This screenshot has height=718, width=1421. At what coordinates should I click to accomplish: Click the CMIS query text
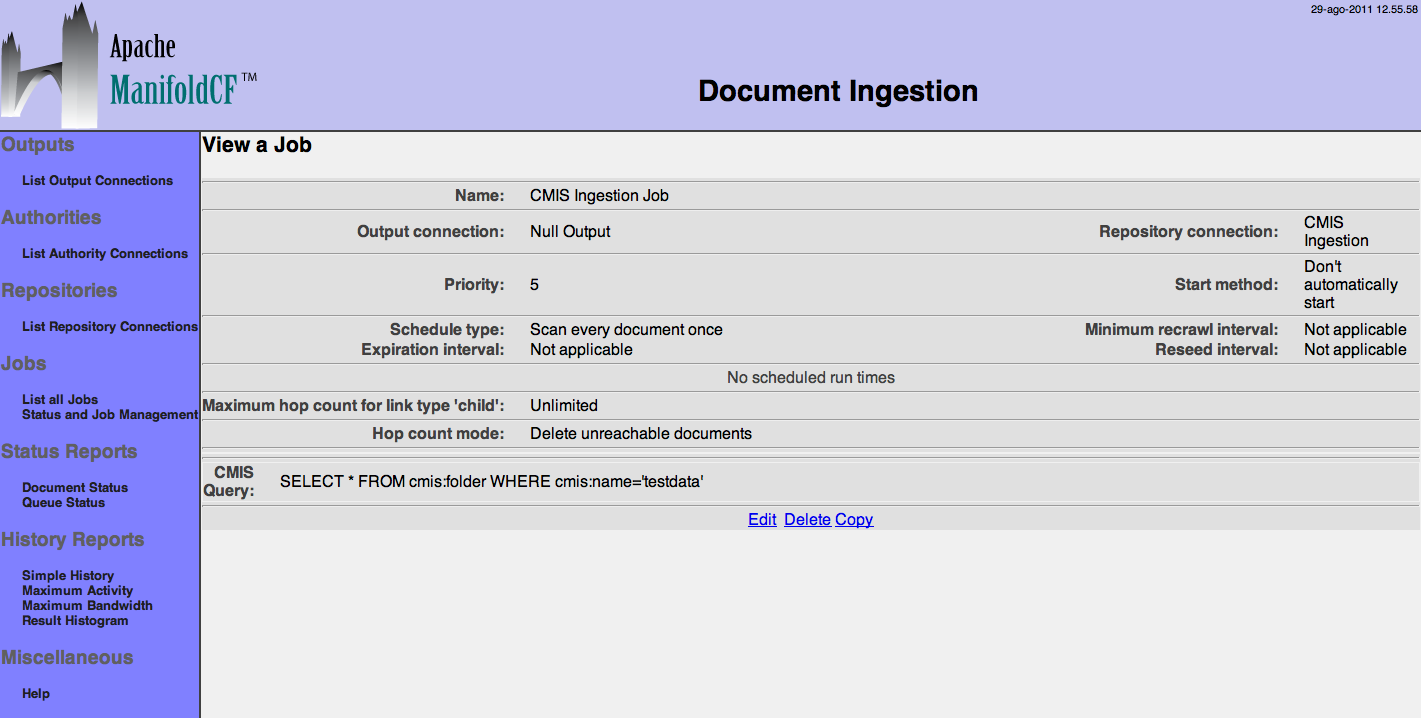coord(492,482)
